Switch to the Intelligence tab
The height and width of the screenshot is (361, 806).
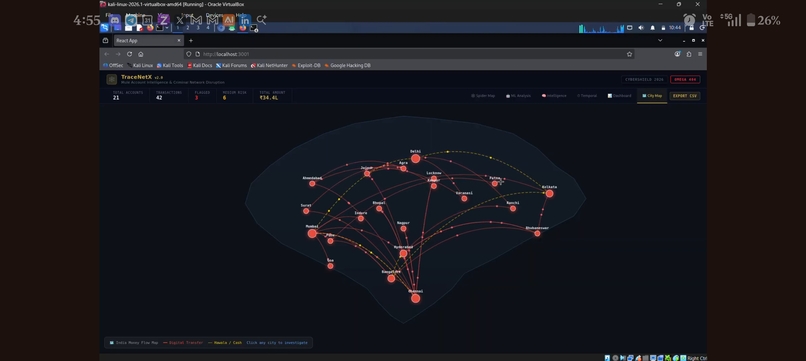[554, 96]
